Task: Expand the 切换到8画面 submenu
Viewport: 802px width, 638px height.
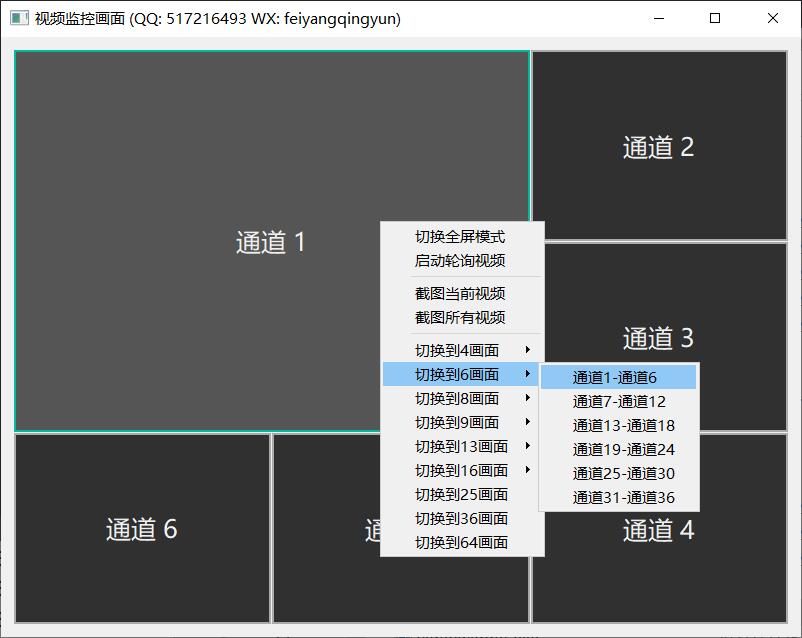Action: pos(460,399)
